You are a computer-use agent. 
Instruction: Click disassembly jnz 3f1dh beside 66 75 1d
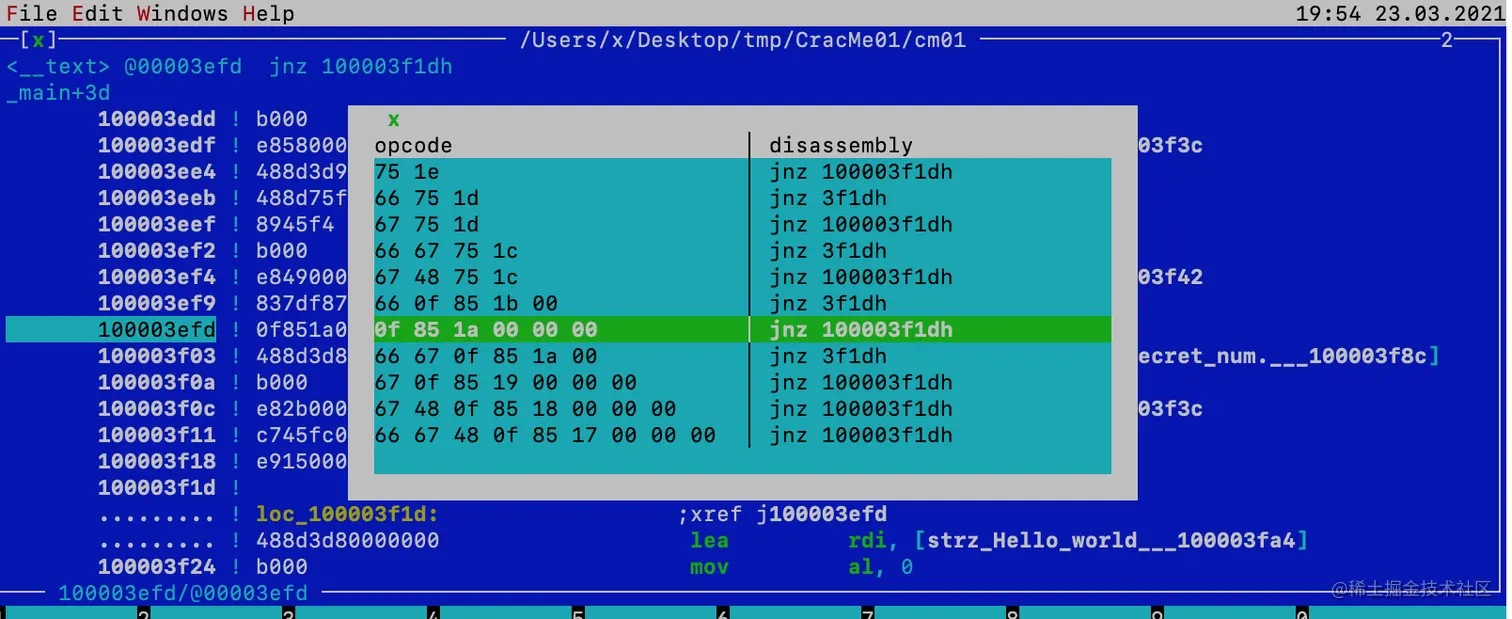click(828, 198)
